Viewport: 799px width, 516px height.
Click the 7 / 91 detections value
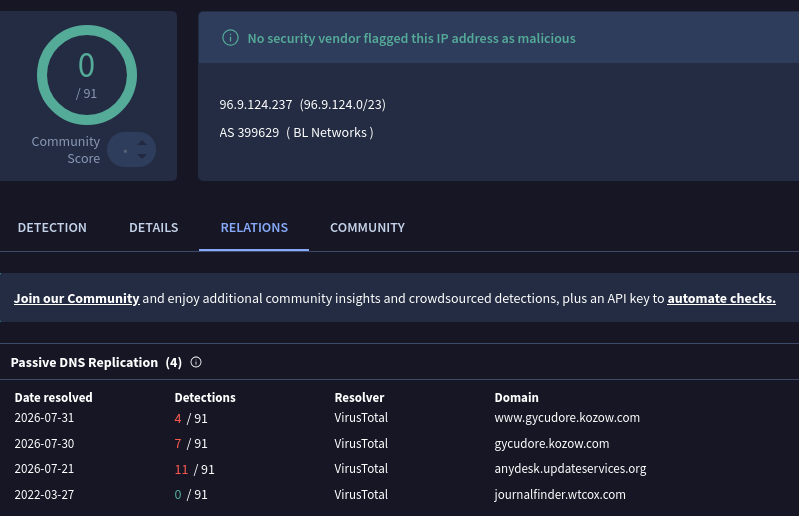point(191,444)
